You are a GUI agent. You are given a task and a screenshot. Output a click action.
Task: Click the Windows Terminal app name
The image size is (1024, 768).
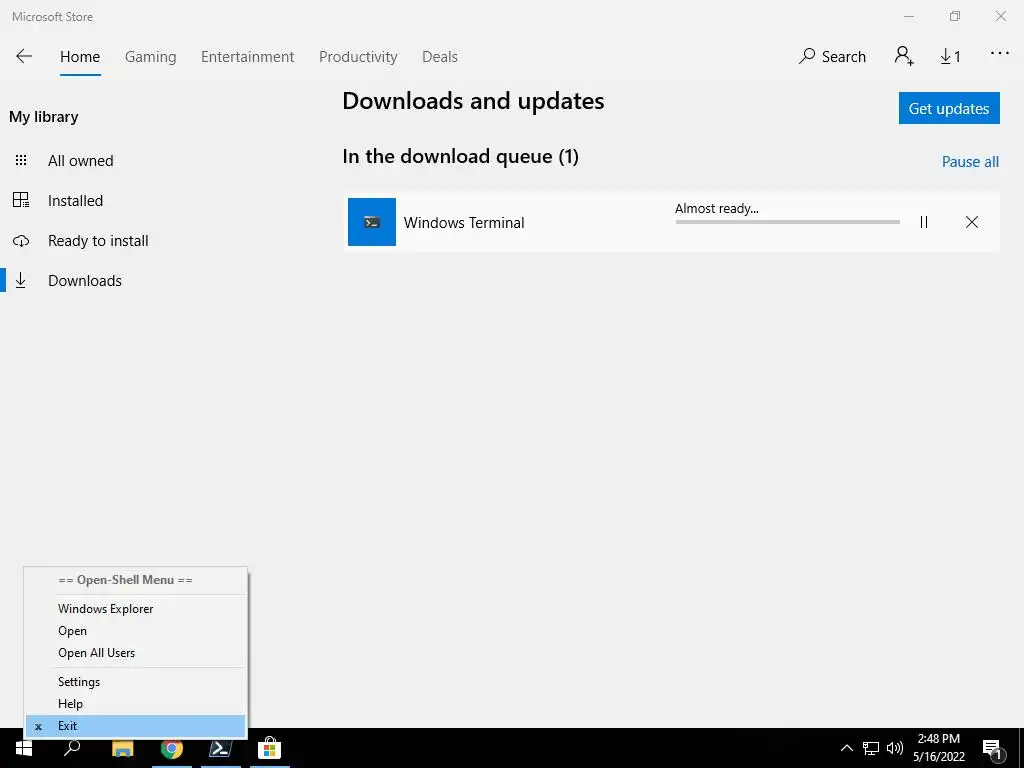point(464,223)
